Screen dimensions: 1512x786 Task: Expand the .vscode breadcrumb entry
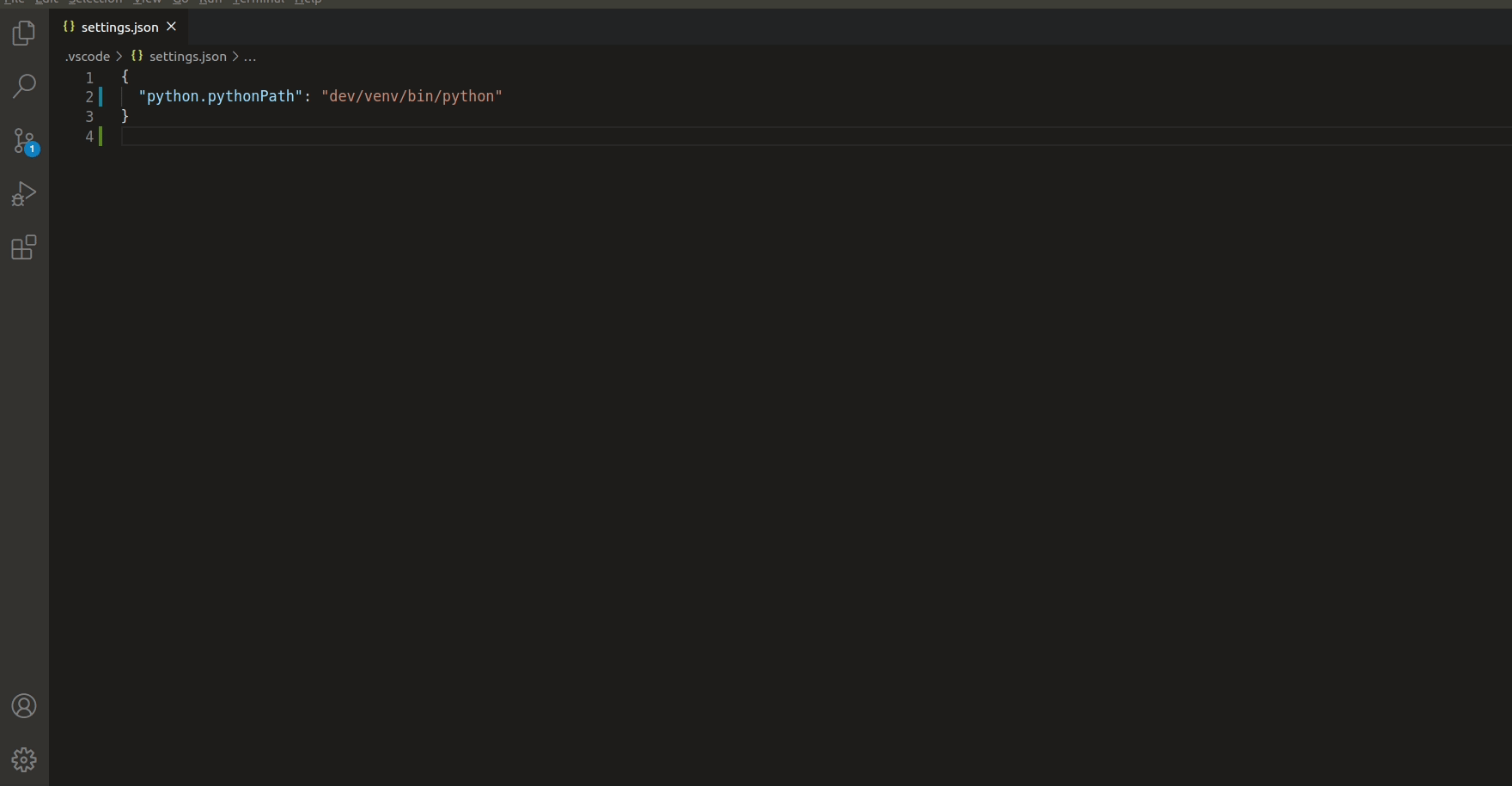(87, 57)
